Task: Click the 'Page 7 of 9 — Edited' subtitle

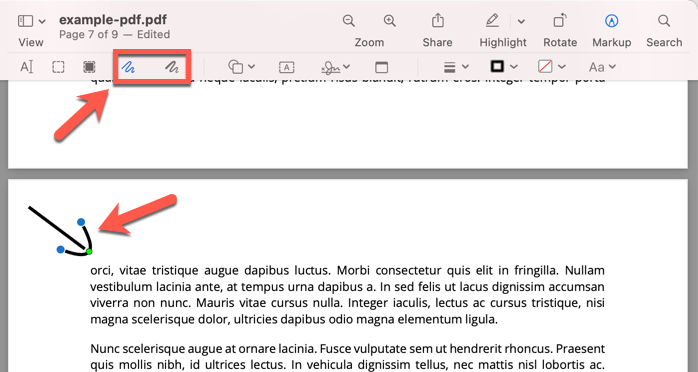Action: 114,35
